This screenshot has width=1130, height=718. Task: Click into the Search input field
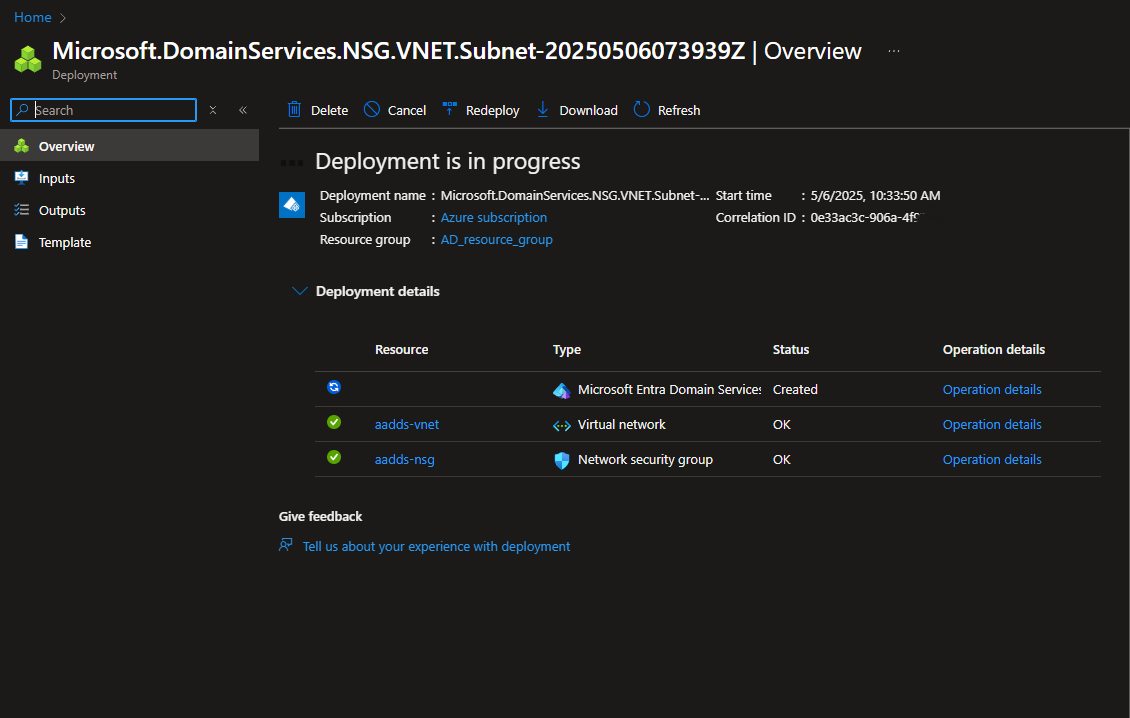coord(112,110)
